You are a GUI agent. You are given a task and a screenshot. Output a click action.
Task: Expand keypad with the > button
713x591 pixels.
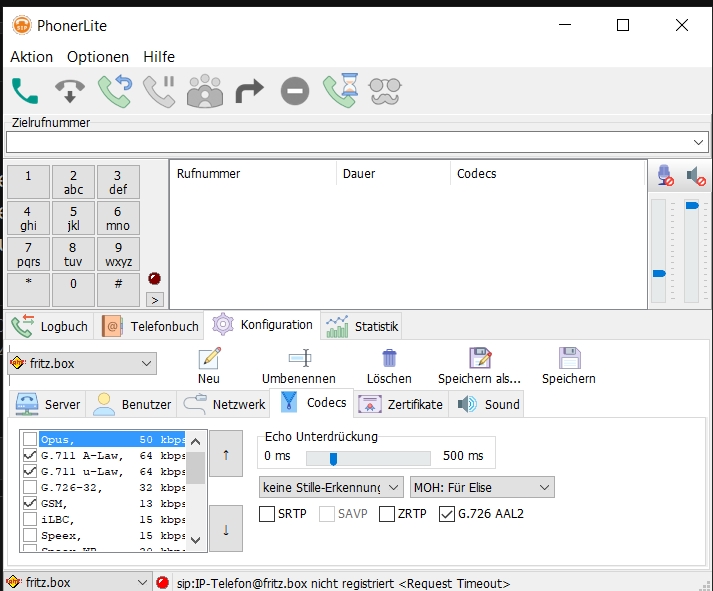tap(155, 300)
